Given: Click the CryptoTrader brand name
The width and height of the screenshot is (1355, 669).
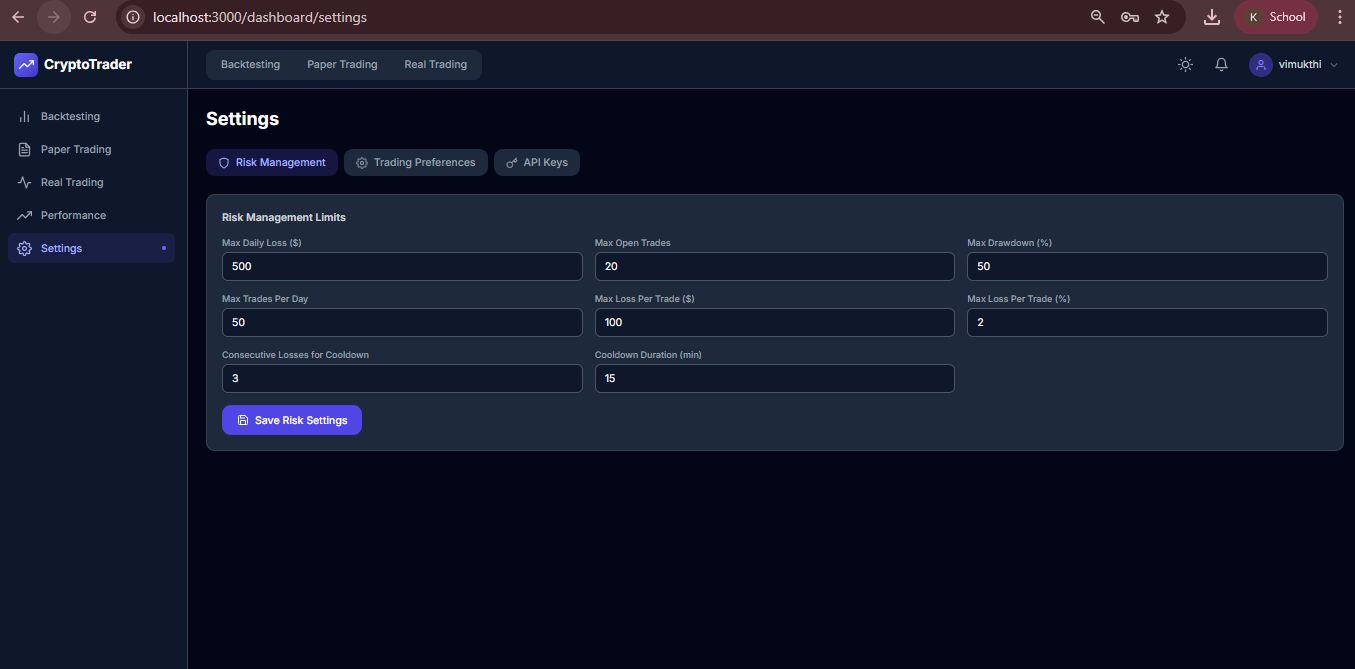Looking at the screenshot, I should (x=88, y=65).
